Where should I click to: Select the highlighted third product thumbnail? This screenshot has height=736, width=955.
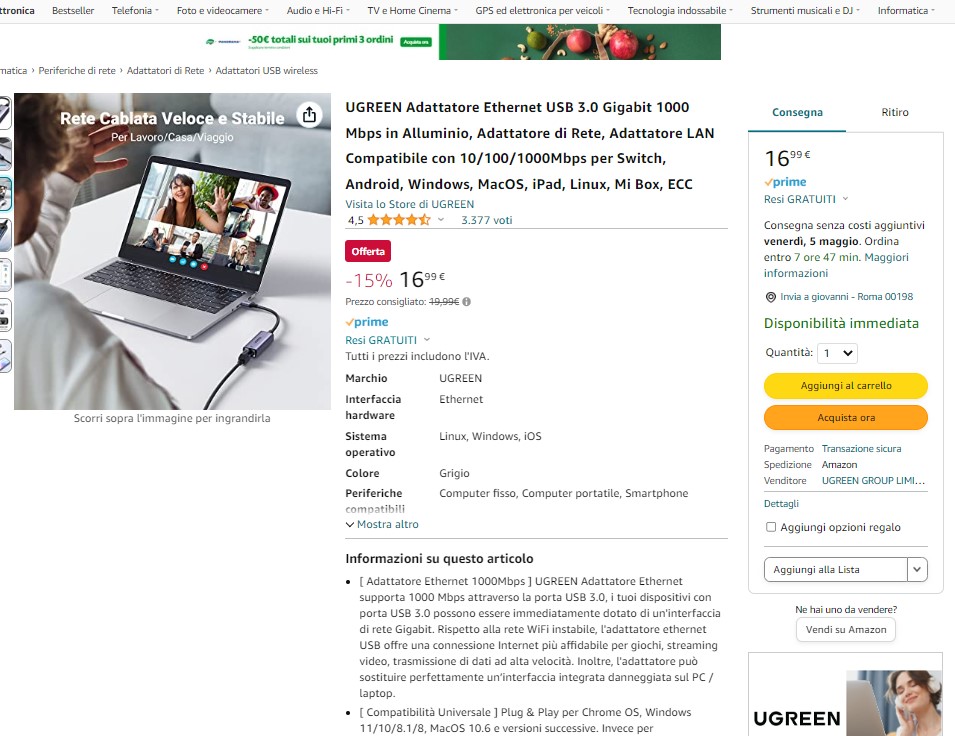5,194
